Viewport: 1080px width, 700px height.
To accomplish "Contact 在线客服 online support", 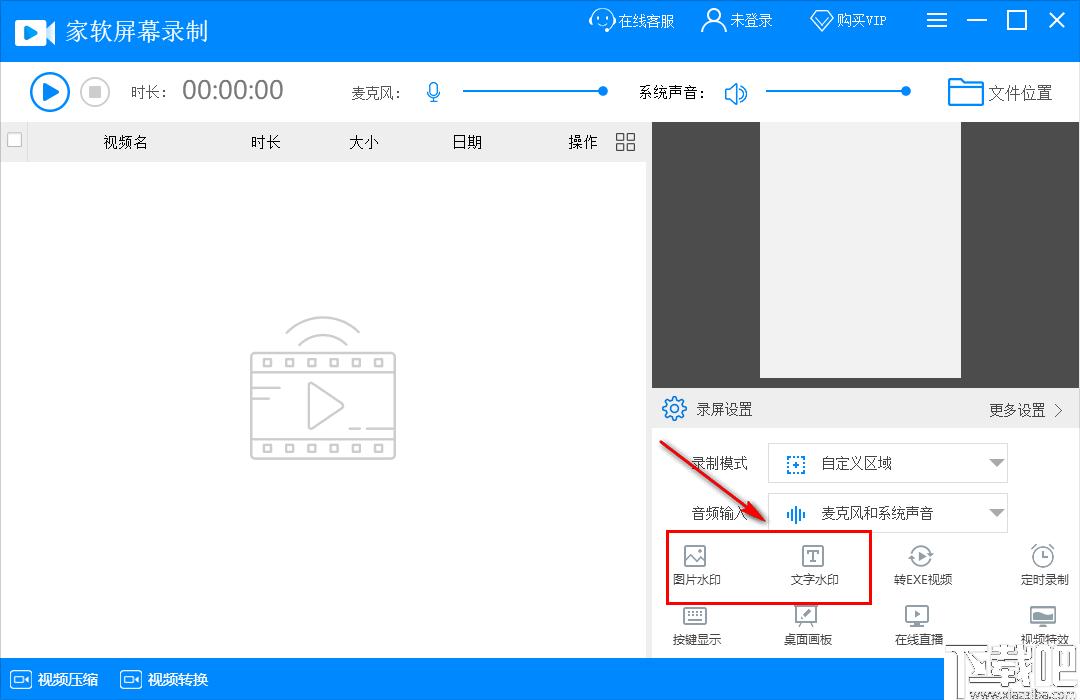I will coord(632,21).
